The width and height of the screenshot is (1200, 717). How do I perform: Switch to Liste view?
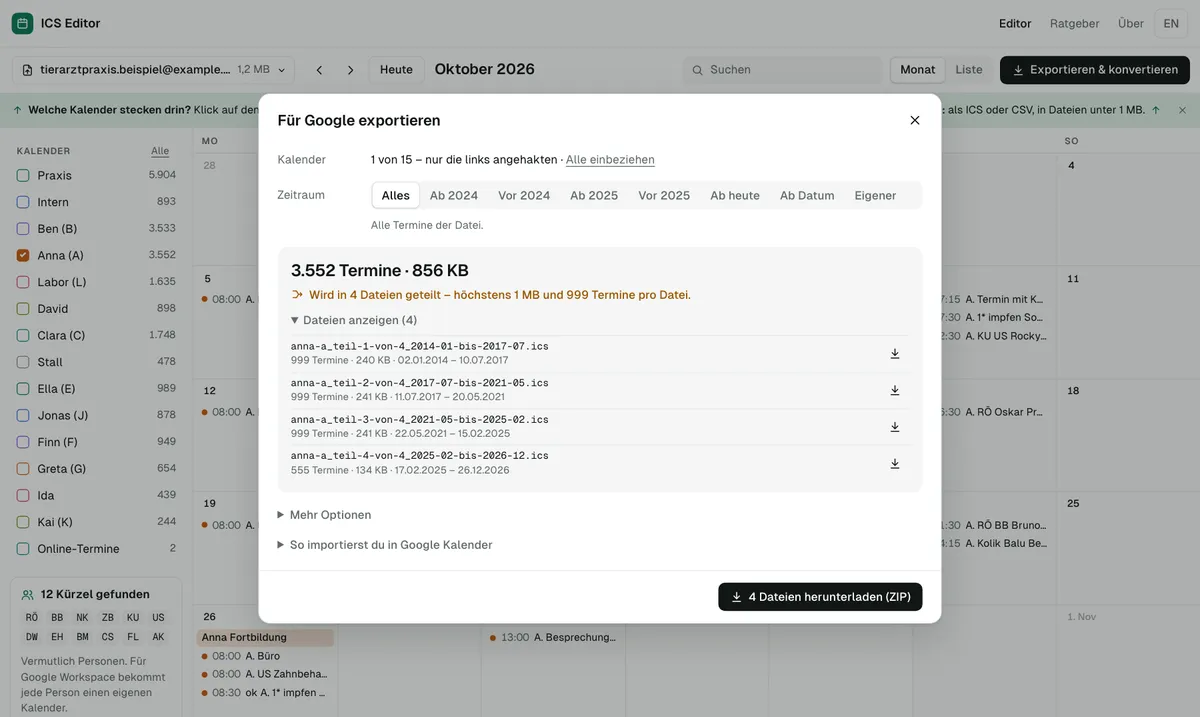pyautogui.click(x=969, y=70)
